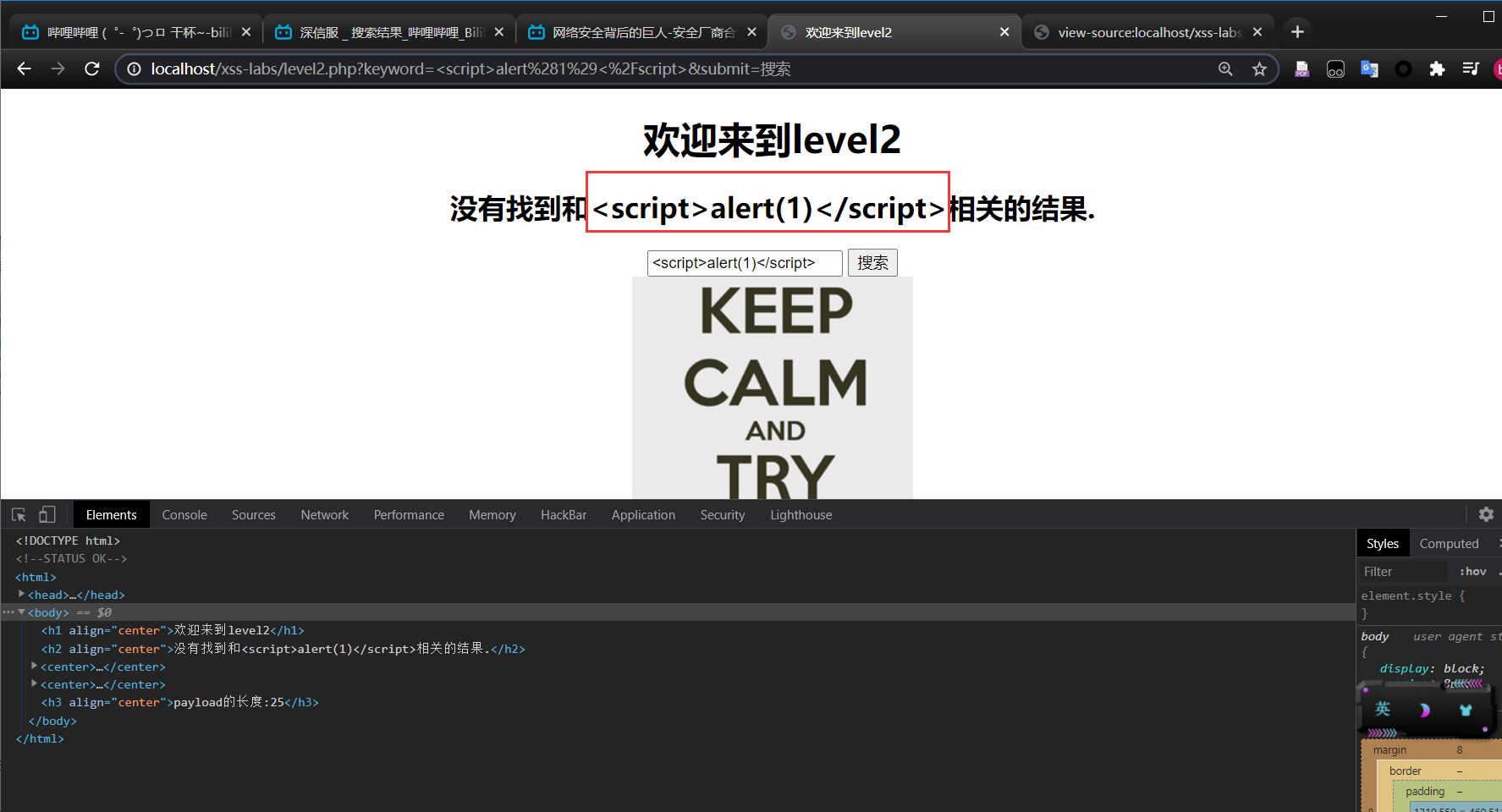The width and height of the screenshot is (1502, 812).
Task: Open the zoom magnifier in address bar
Action: [1225, 69]
